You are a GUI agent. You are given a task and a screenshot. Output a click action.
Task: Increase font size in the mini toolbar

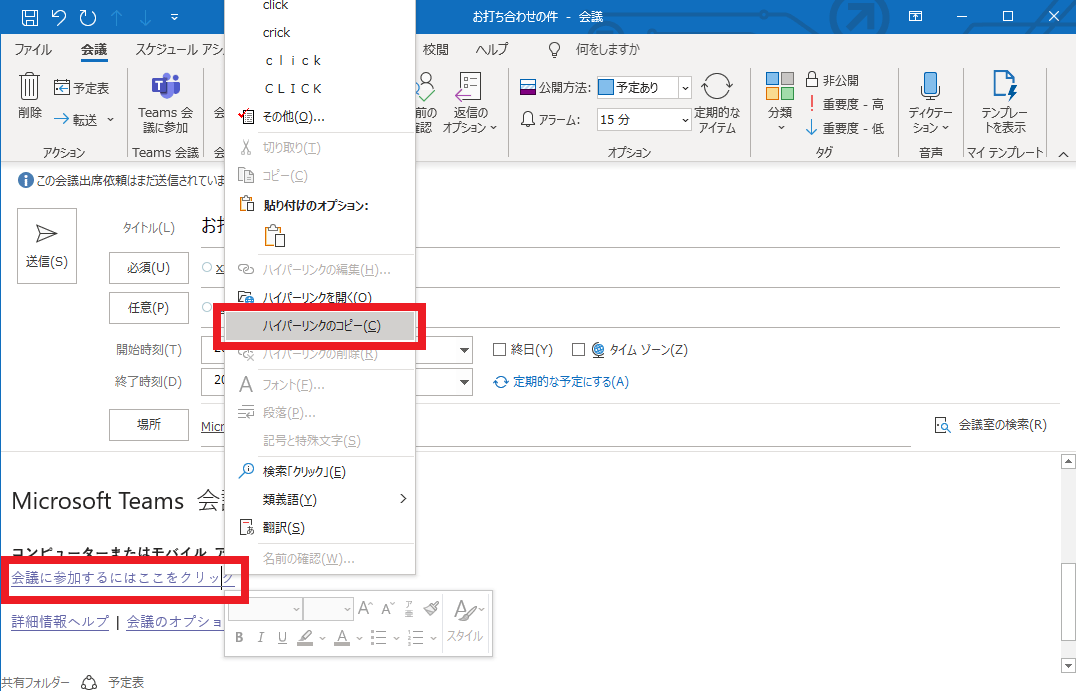pyautogui.click(x=365, y=608)
